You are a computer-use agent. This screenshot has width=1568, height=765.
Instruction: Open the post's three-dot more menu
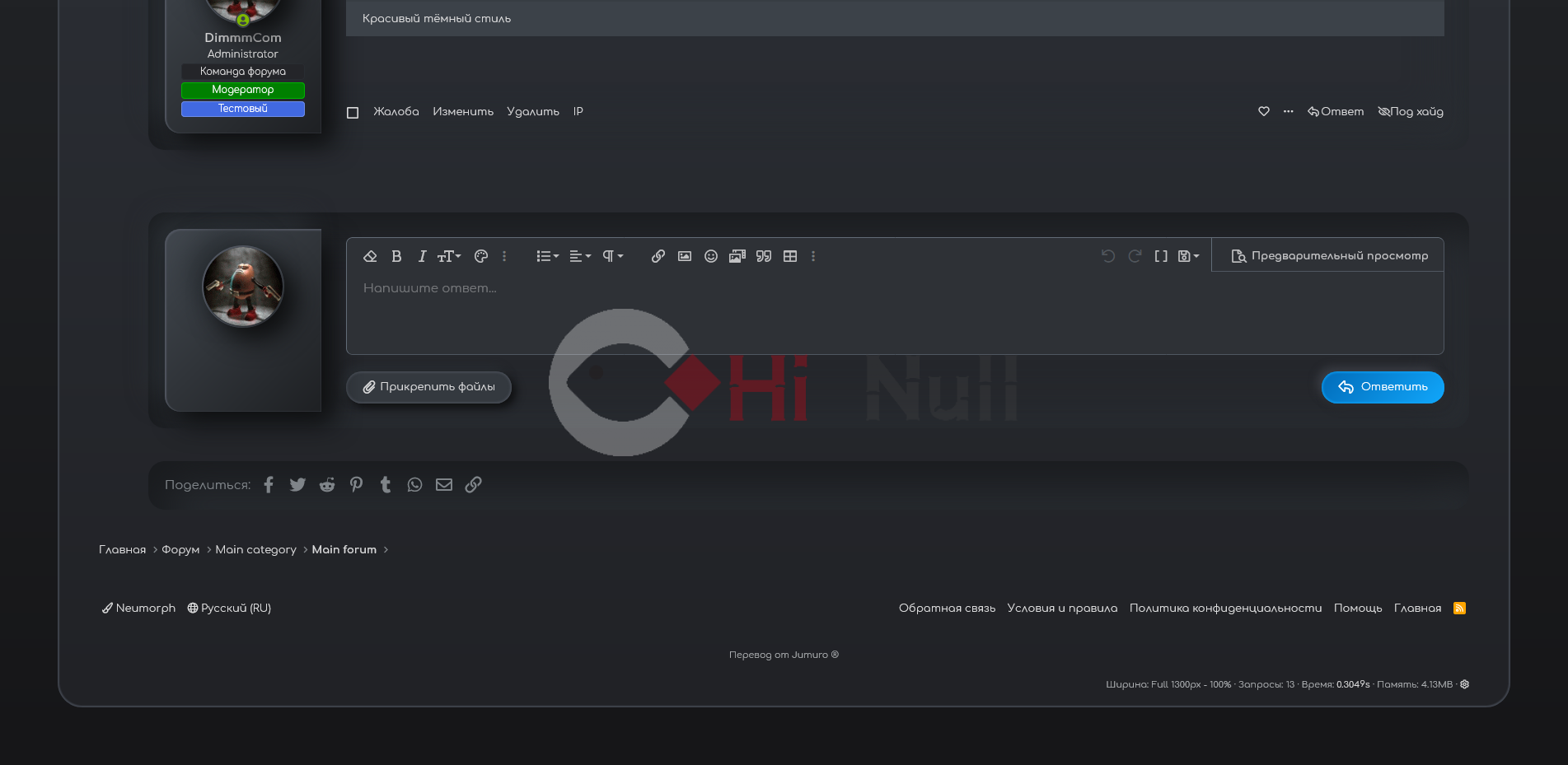(x=1289, y=111)
